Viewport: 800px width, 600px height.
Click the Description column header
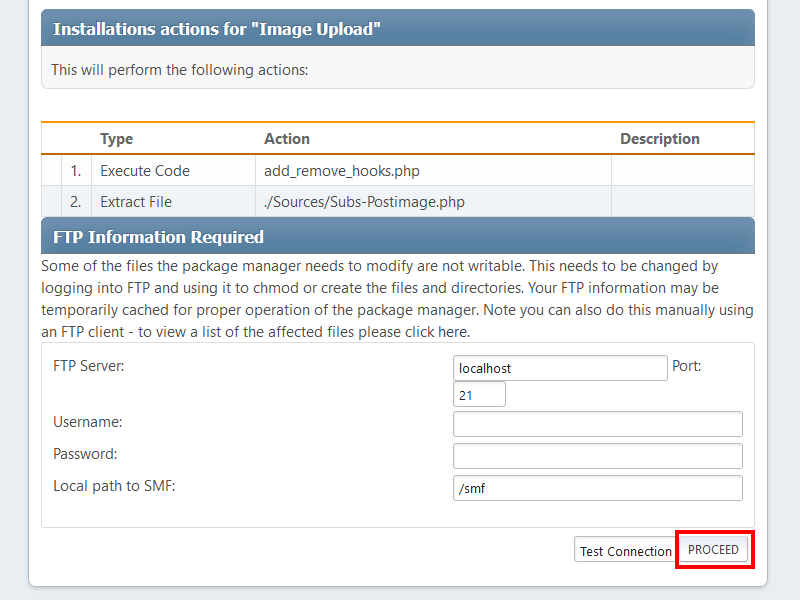659,139
